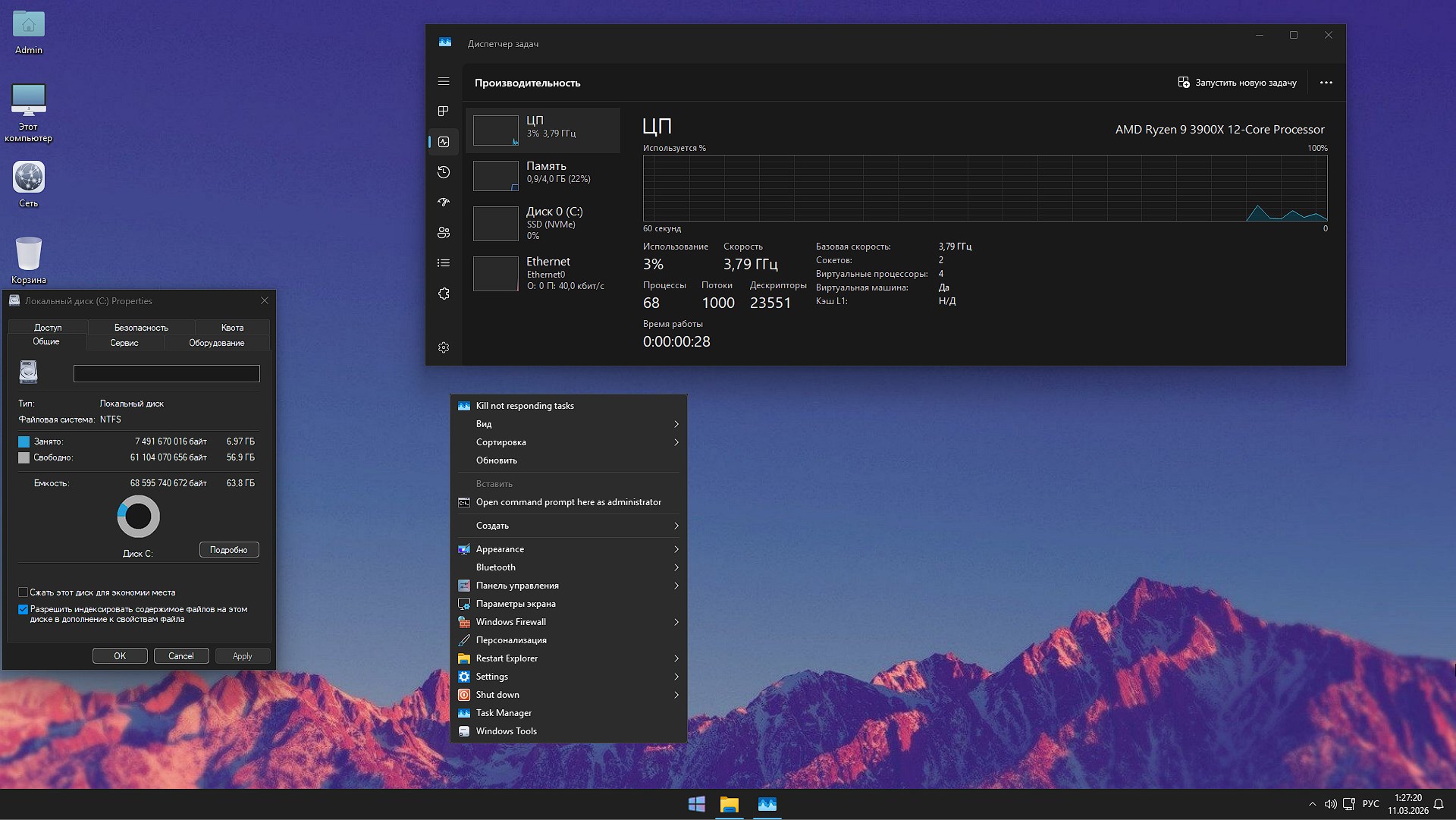Select Диск 0 (C:) performance item
This screenshot has width=1456, height=820.
pos(543,223)
